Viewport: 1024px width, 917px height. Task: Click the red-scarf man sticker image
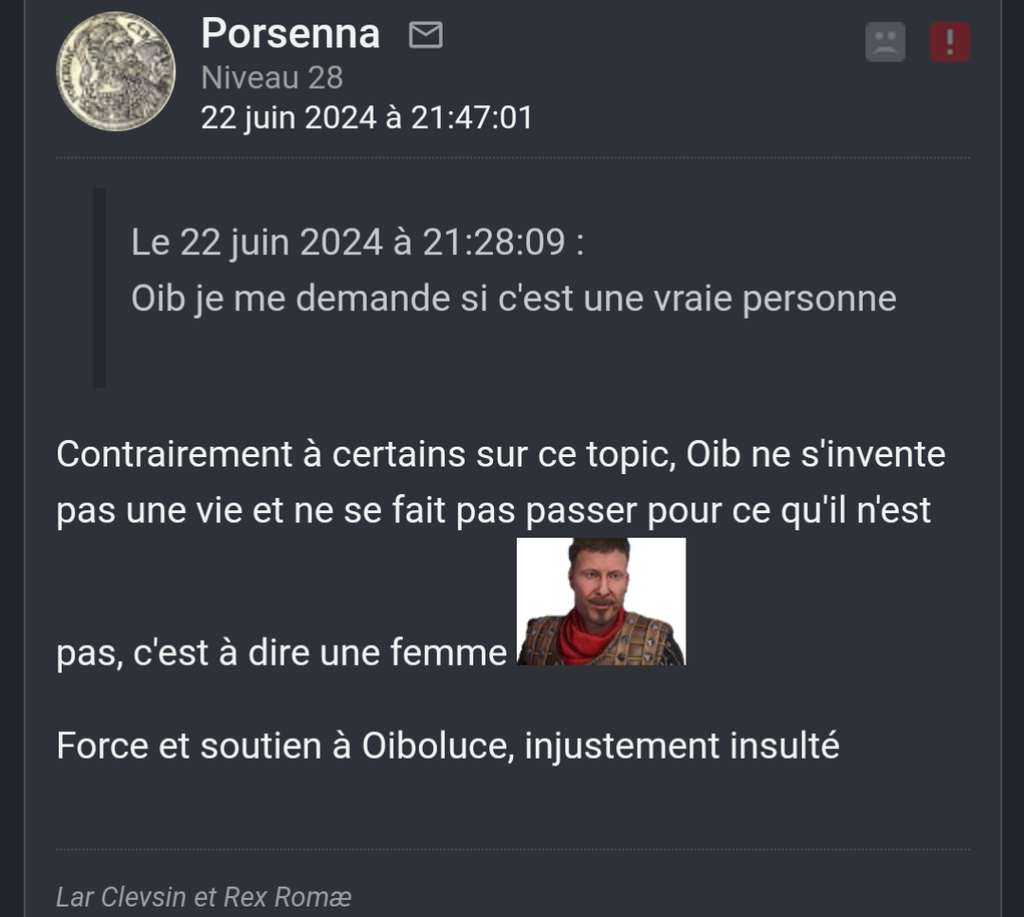601,602
